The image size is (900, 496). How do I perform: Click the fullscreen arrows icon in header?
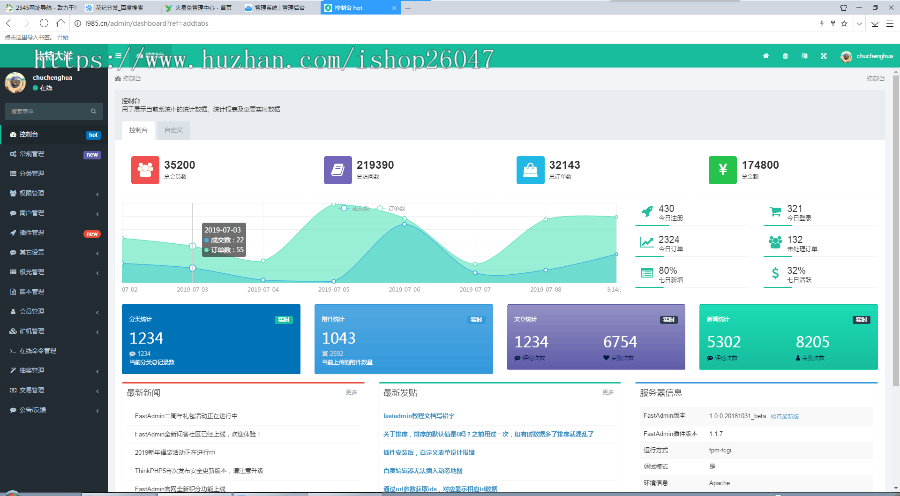pos(824,56)
